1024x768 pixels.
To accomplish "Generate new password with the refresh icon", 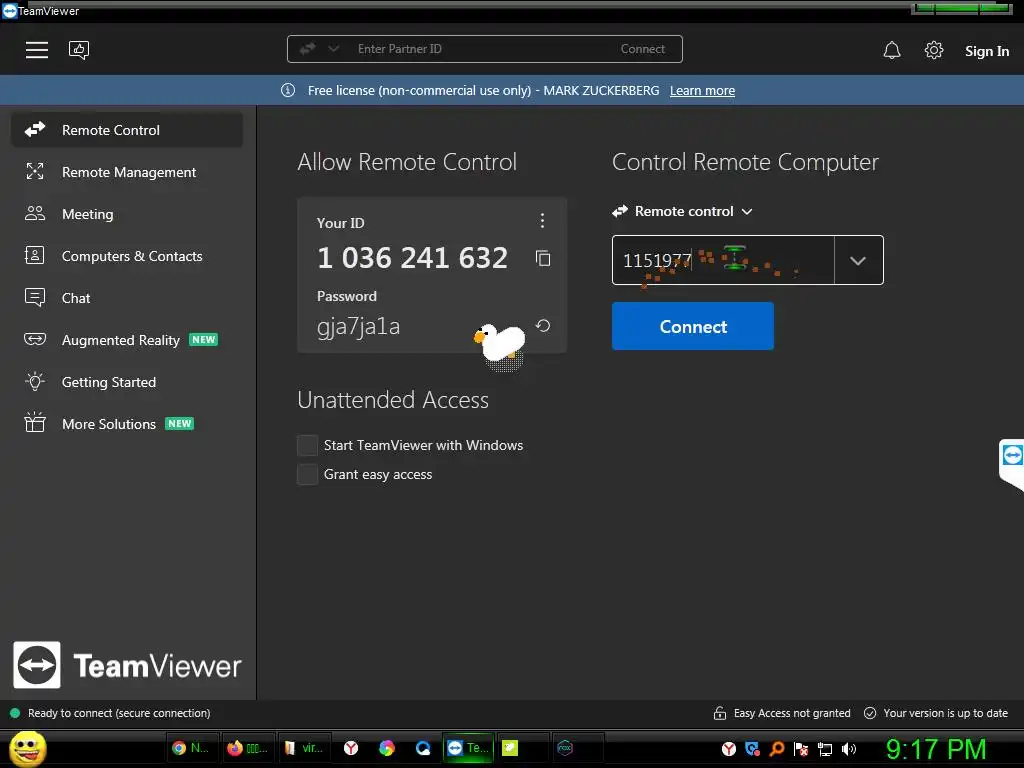I will (x=543, y=325).
